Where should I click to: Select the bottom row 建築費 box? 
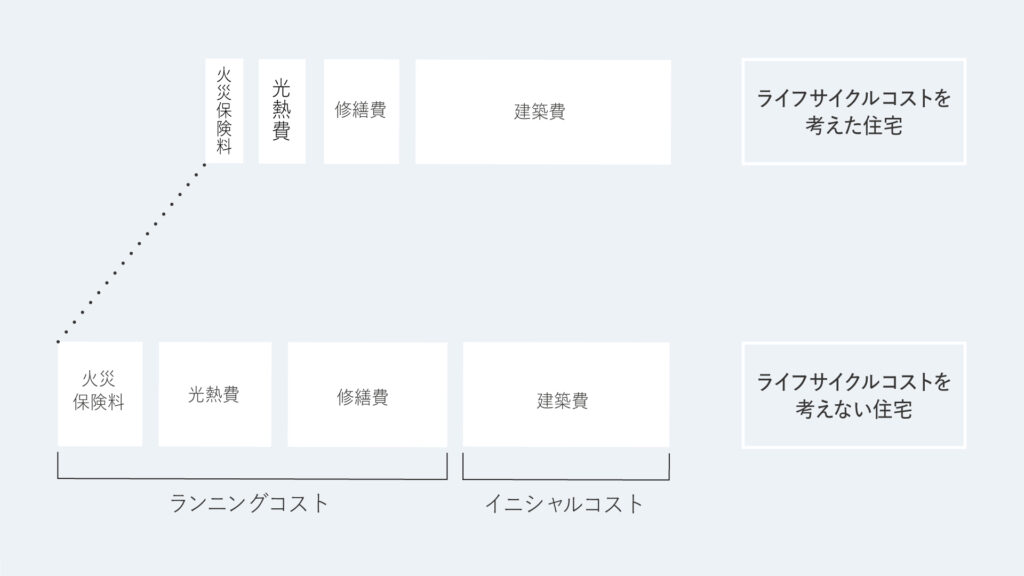click(x=565, y=395)
